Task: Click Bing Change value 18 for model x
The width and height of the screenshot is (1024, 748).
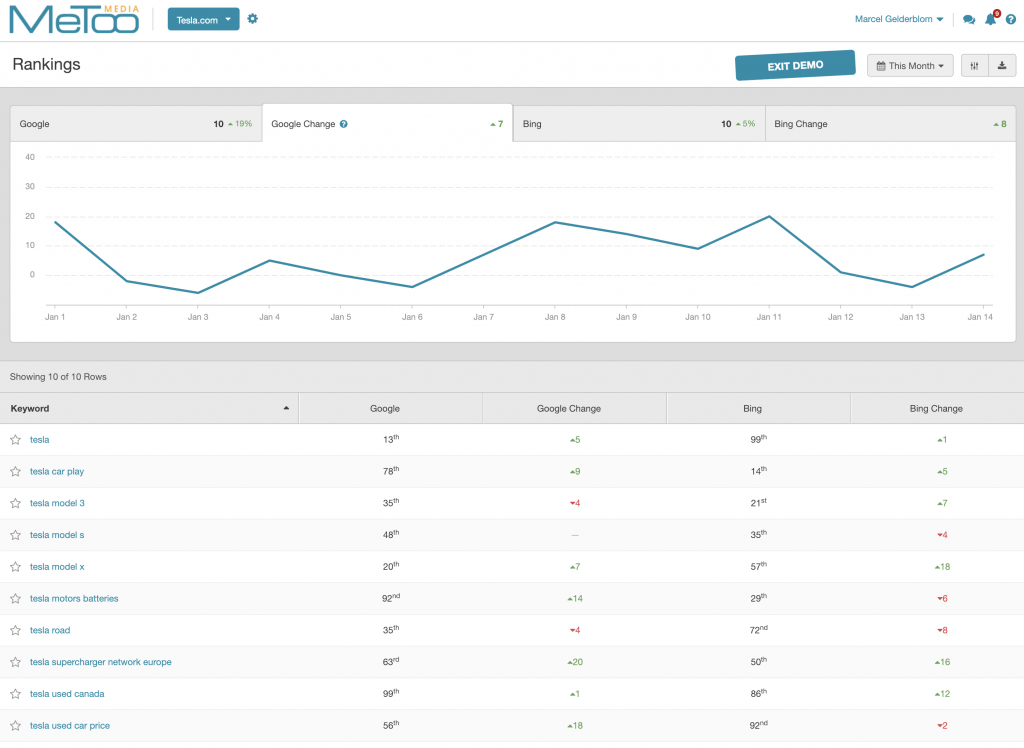Action: coord(942,567)
